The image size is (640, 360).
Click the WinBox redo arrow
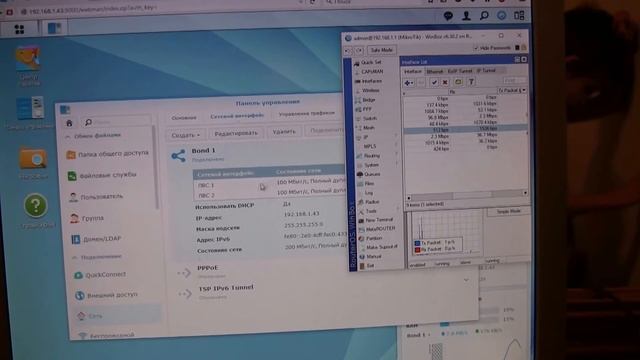(x=359, y=50)
